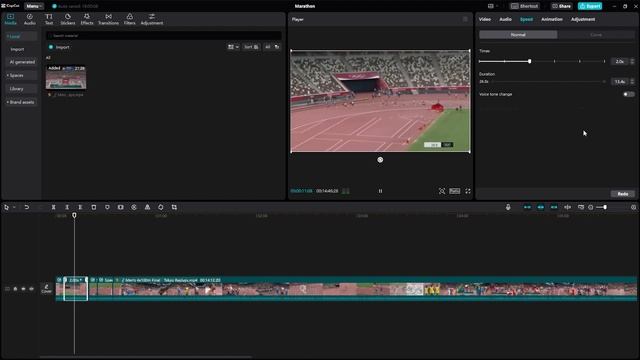Toggle Voice tone change switch
The height and width of the screenshot is (360, 640).
point(629,94)
